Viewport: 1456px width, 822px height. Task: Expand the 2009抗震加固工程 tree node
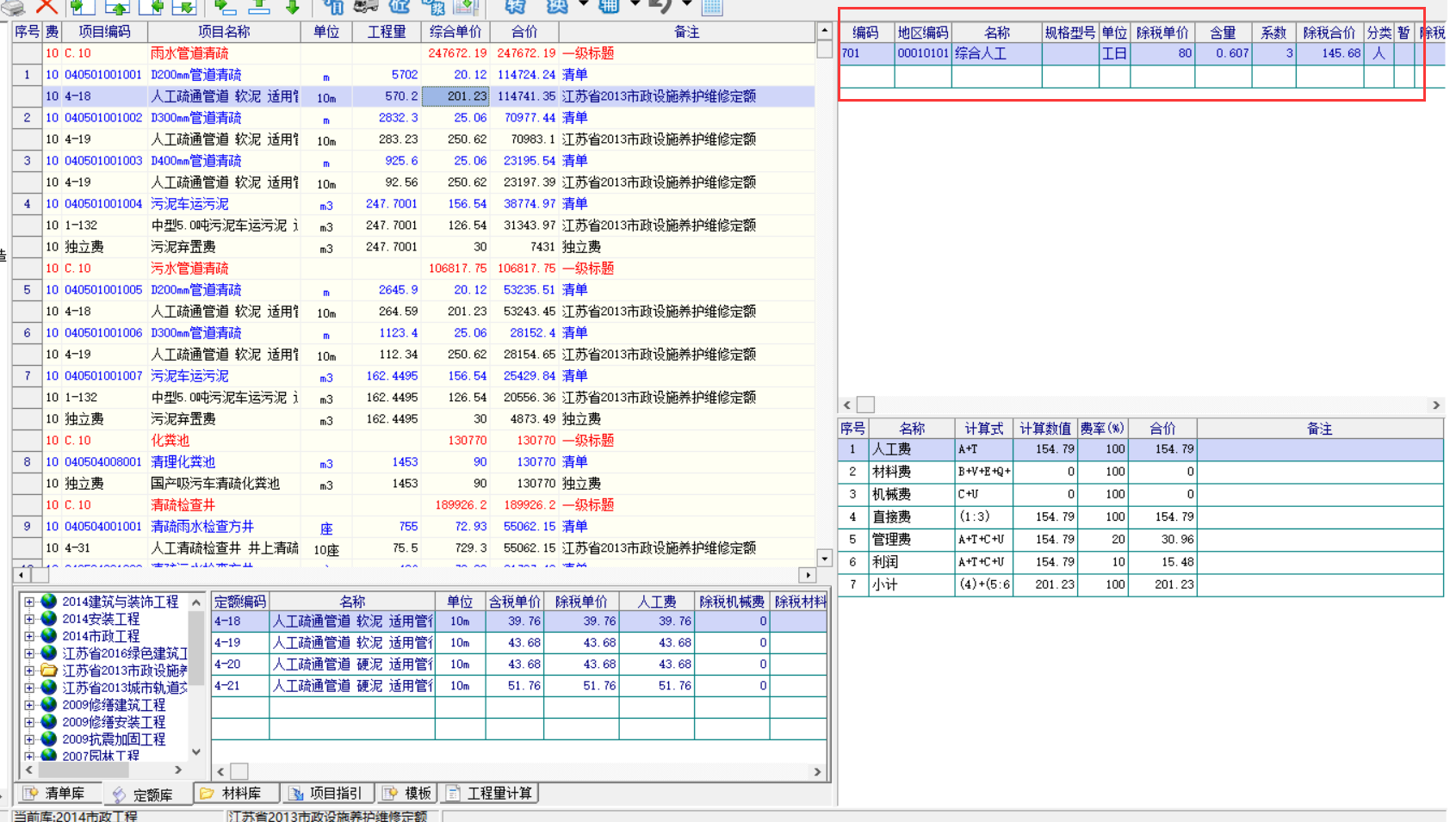pyautogui.click(x=29, y=739)
